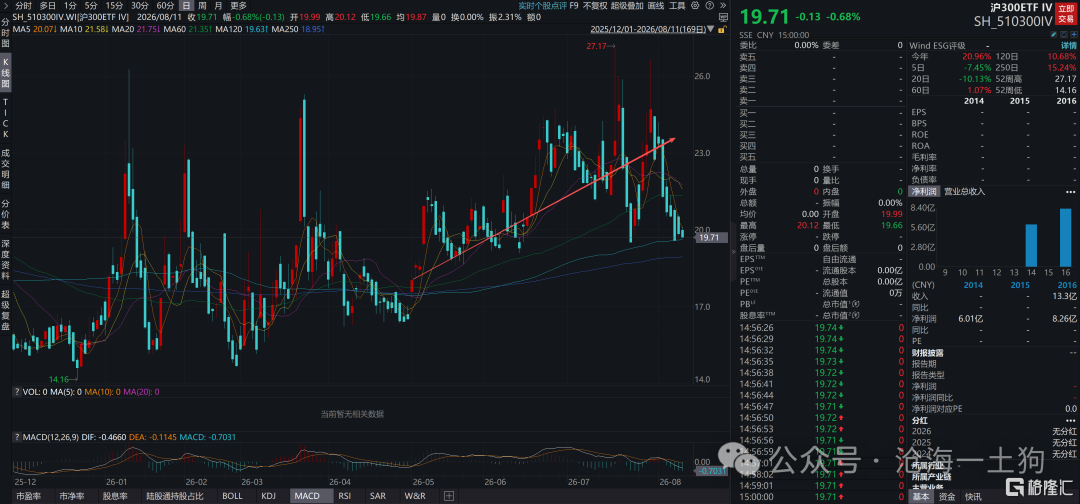The width and height of the screenshot is (1080, 504).
Task: Open the 更多 periods dropdown
Action: 238,5
